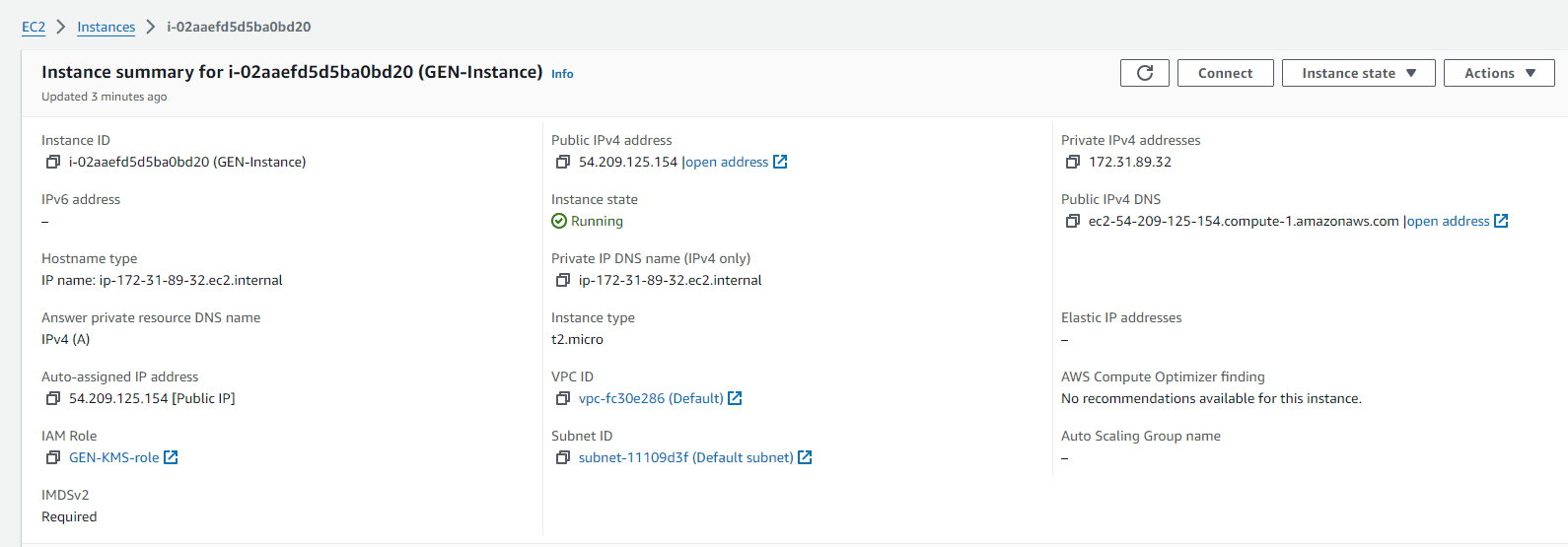The width and height of the screenshot is (1568, 547).
Task: Open the subnet-11109d3f default subnet link
Action: click(695, 457)
